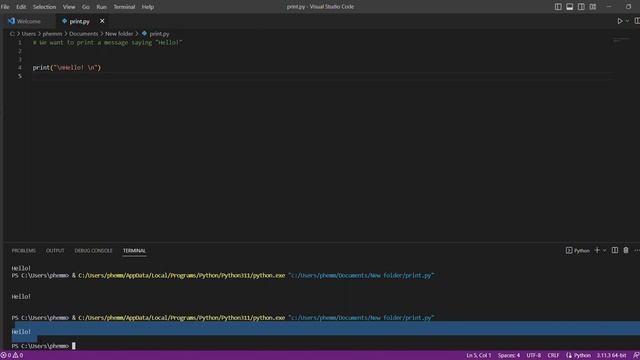Screen dimensions: 640x360
Task: Click the Python file icon on print.py tab
Action: point(64,21)
